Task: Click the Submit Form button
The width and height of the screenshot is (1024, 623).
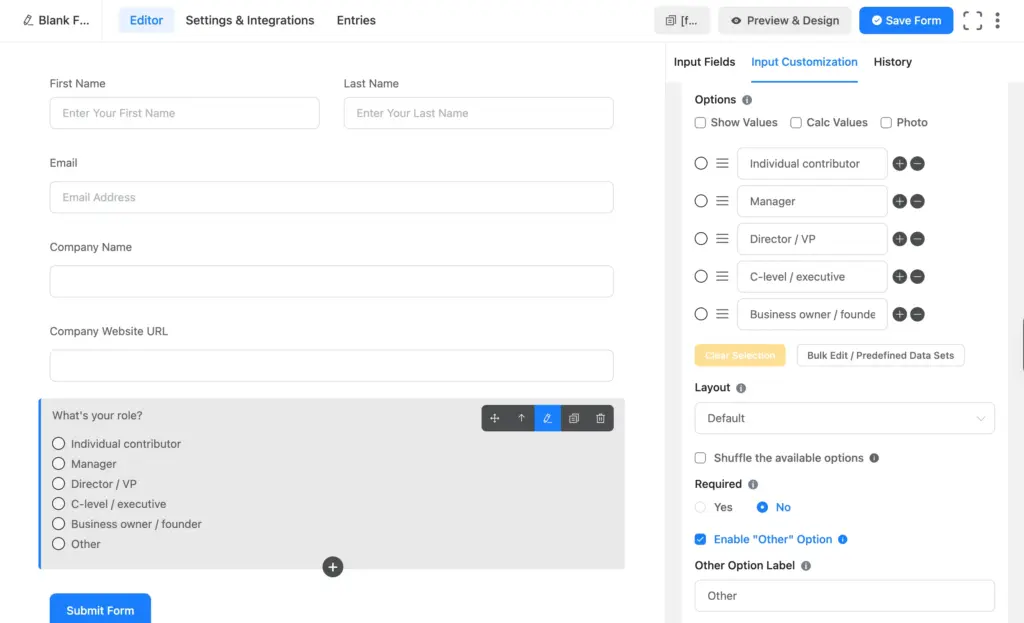Action: click(x=100, y=610)
